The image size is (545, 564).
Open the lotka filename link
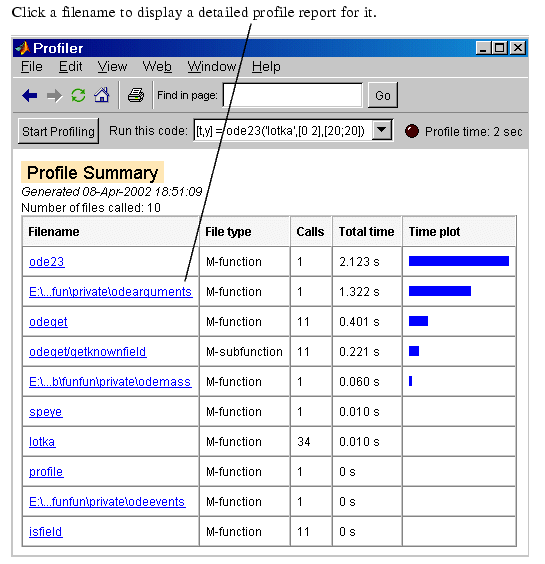coord(42,441)
